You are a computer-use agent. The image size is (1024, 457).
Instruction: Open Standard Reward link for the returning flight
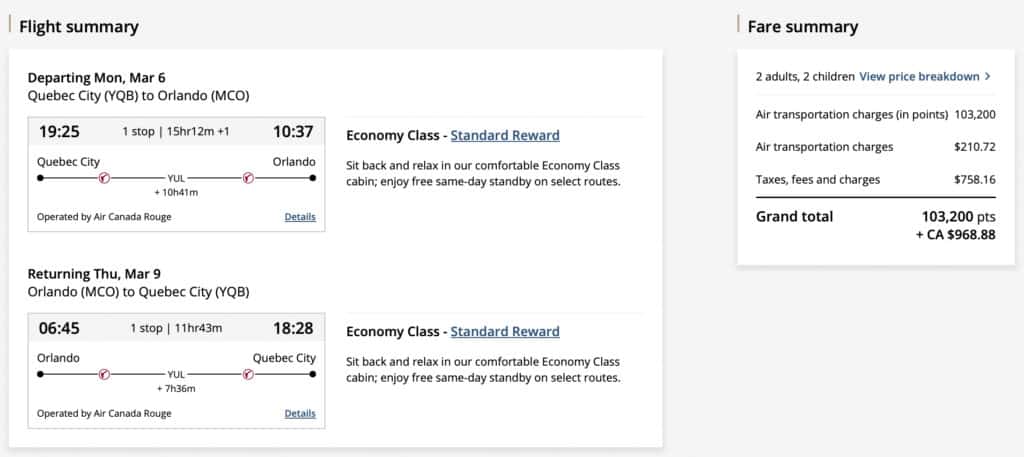[505, 331]
